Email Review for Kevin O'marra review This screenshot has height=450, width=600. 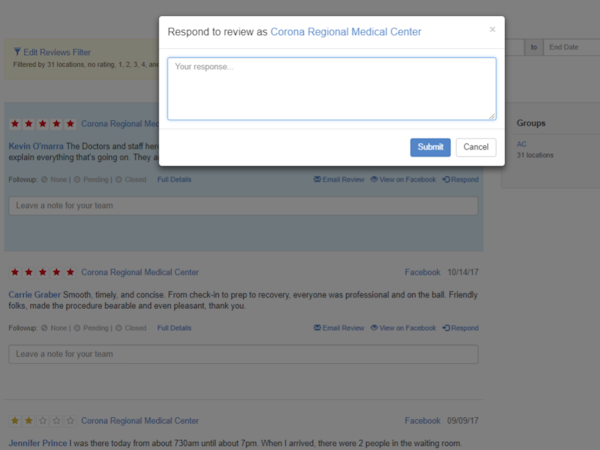339,179
